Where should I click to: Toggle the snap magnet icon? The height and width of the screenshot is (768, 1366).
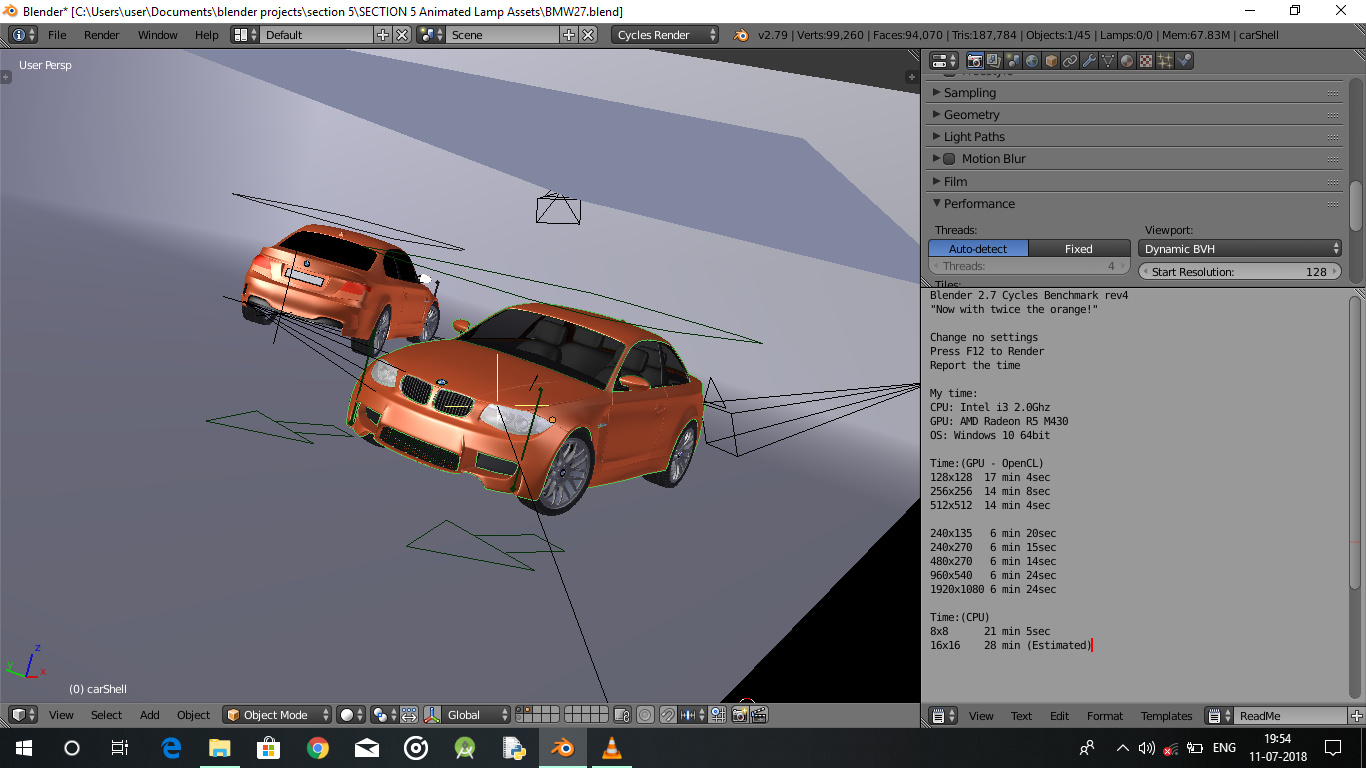coord(668,715)
